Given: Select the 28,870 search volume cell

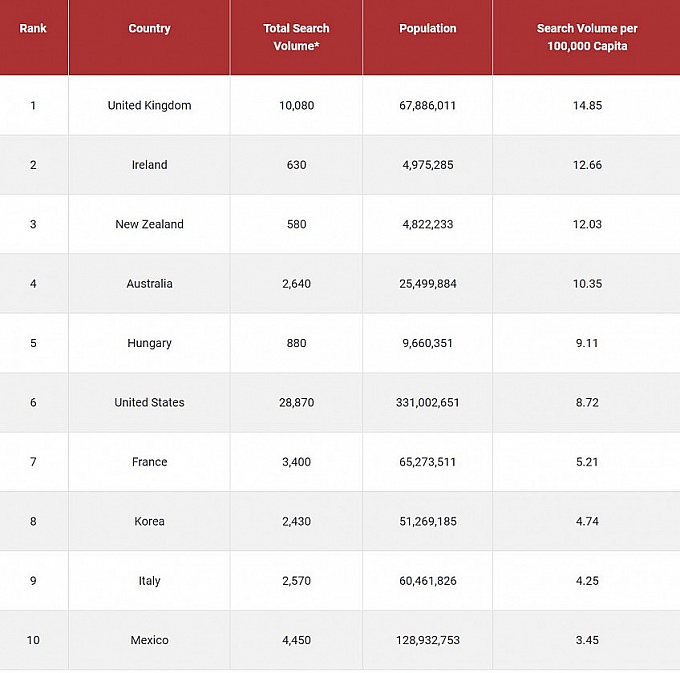Looking at the screenshot, I should point(296,403).
